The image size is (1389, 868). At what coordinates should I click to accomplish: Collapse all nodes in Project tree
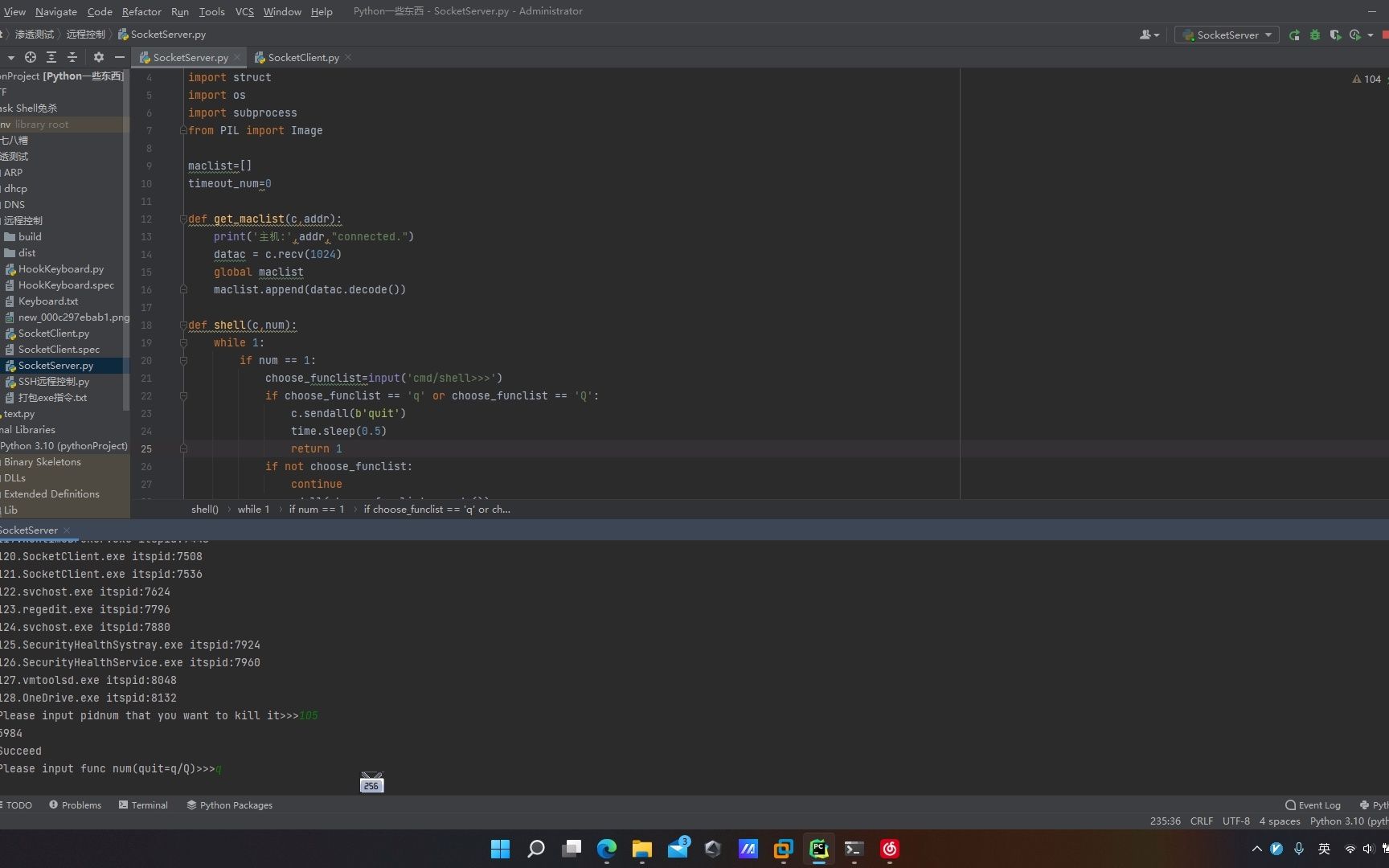click(x=72, y=57)
